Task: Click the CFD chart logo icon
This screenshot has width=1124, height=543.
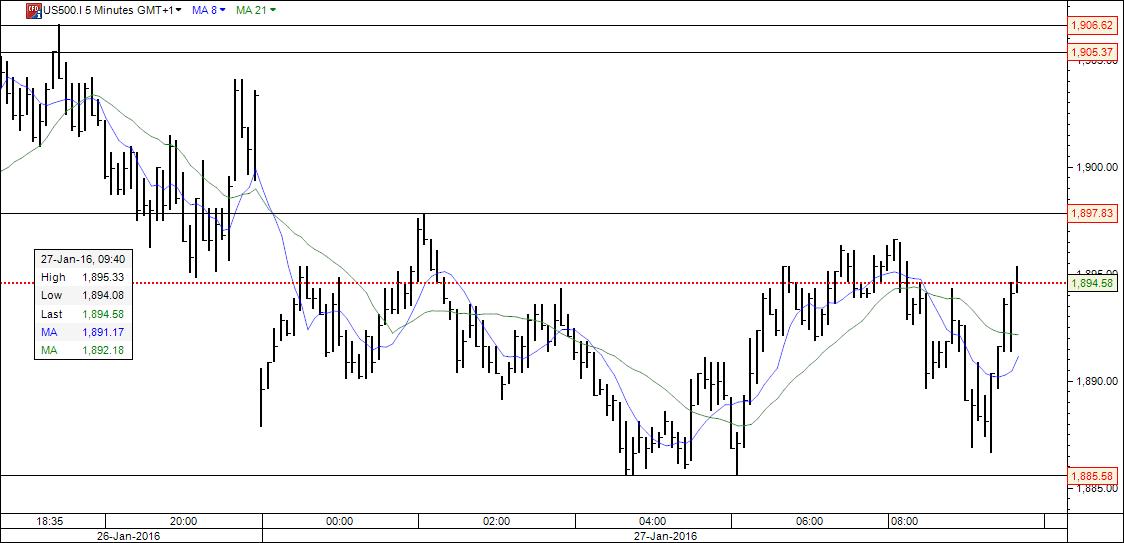Action: [33, 10]
